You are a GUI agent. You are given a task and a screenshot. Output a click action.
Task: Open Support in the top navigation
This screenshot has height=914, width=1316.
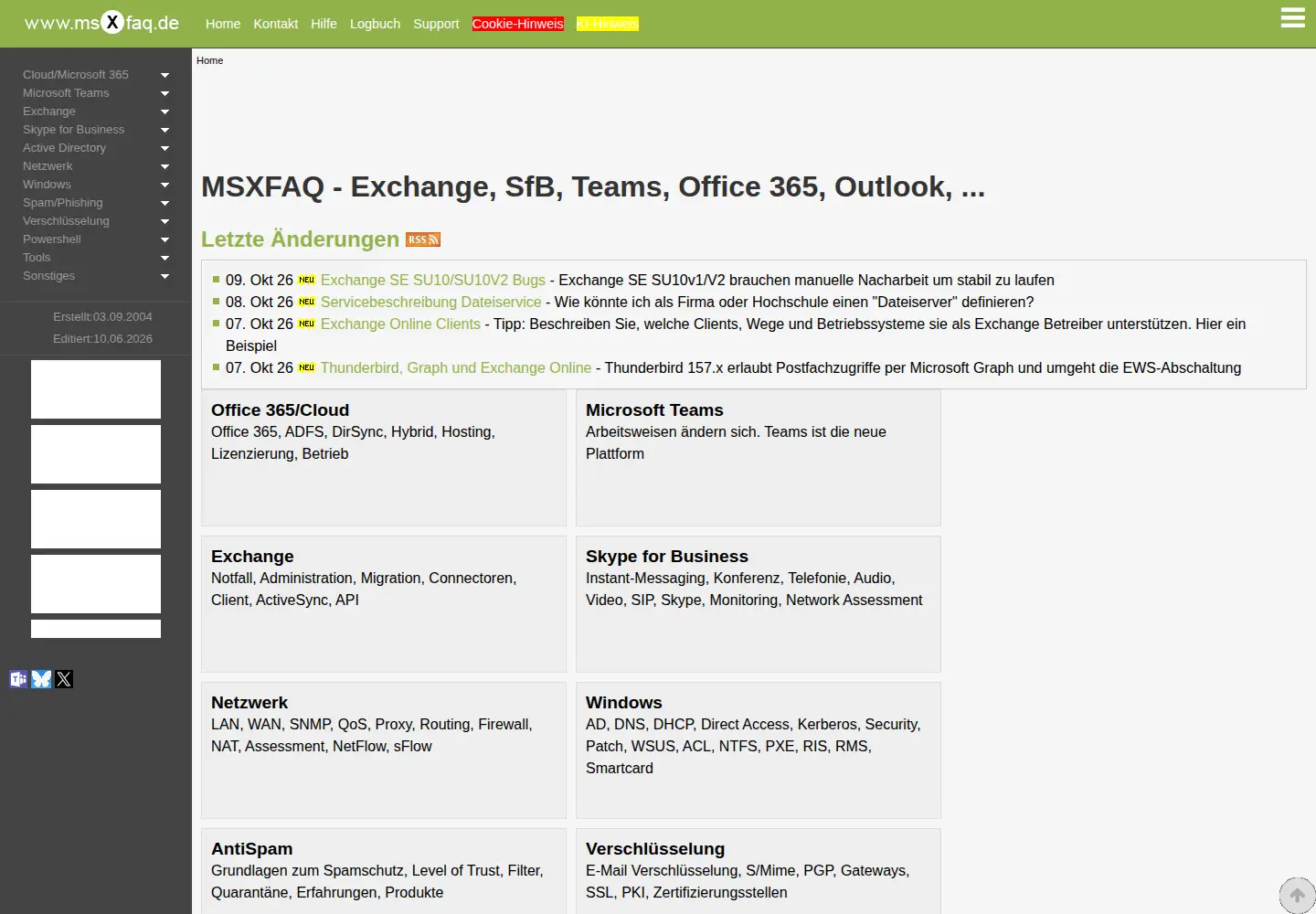pyautogui.click(x=436, y=24)
